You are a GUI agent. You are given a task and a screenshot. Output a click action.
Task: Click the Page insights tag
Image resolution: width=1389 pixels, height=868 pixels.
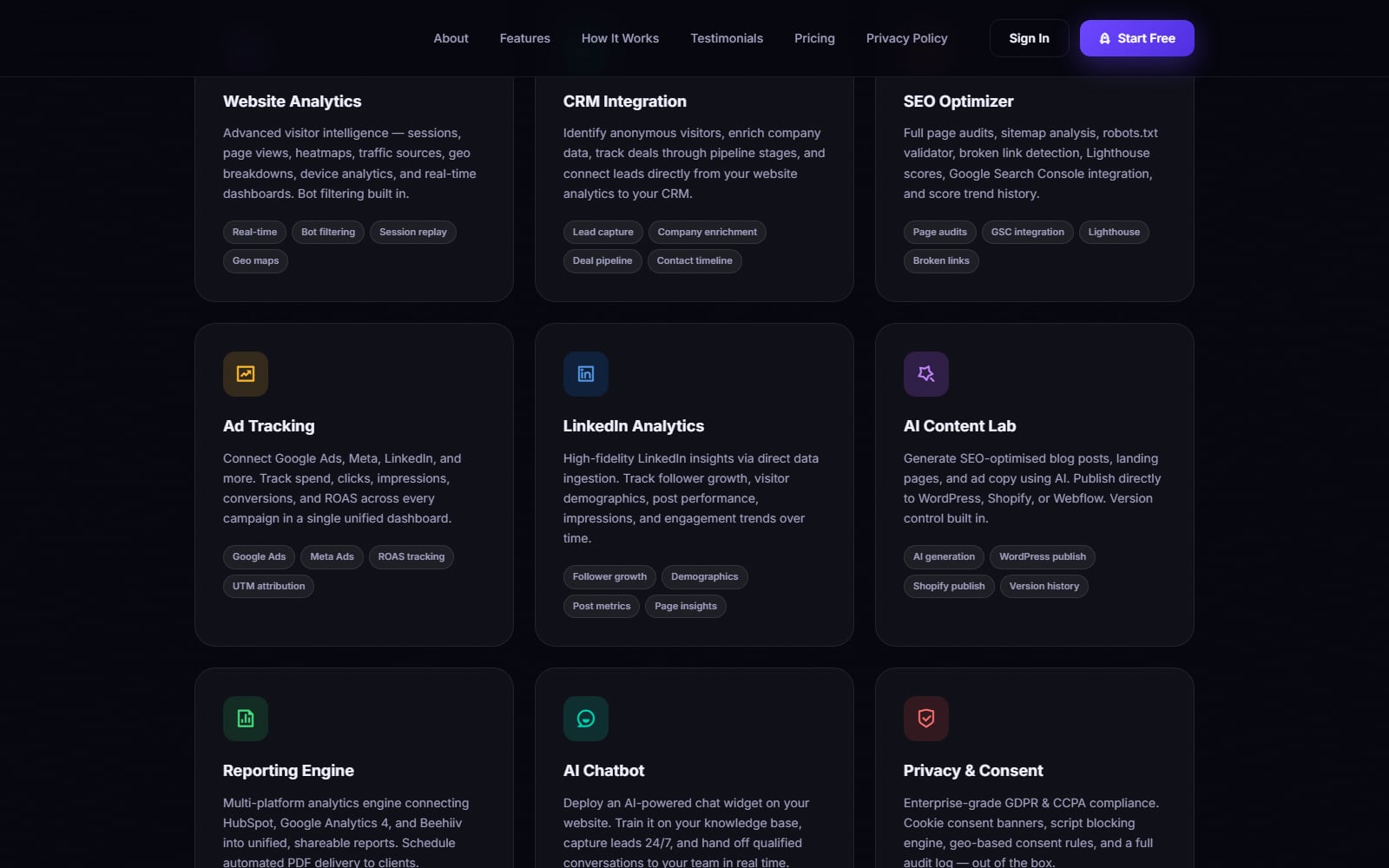pyautogui.click(x=686, y=607)
